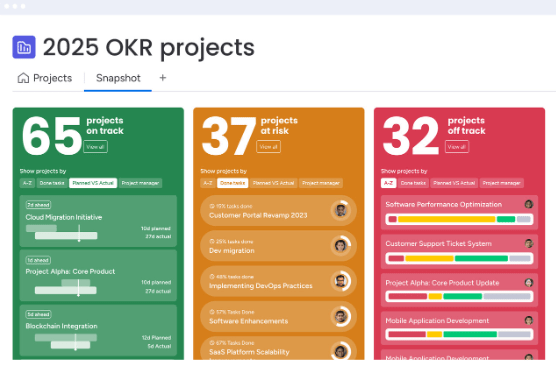This screenshot has width=556, height=370.
Task: Click avatar on Customer Portal Revamp 2023
Action: click(341, 210)
